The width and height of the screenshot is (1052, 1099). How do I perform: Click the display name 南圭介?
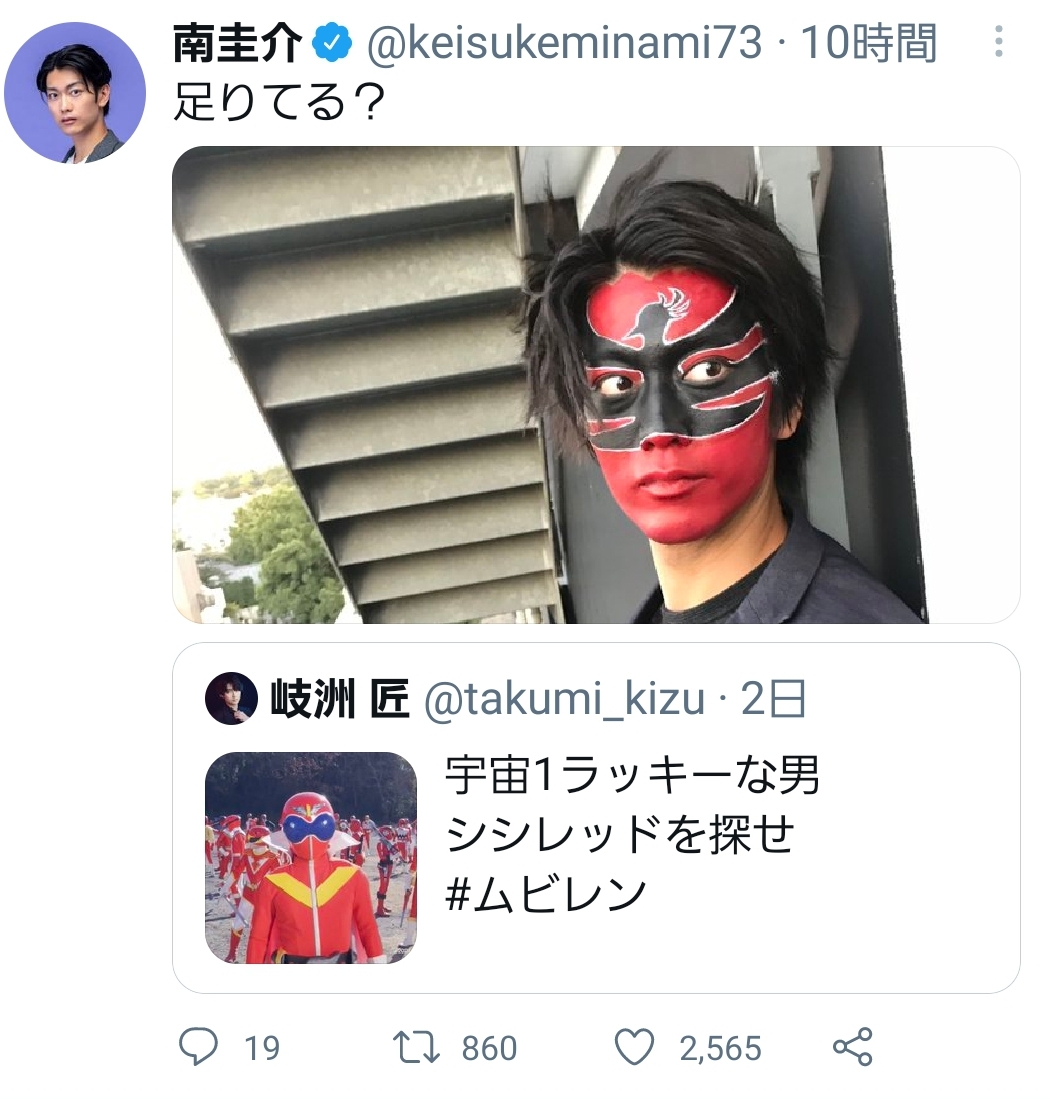[236, 43]
